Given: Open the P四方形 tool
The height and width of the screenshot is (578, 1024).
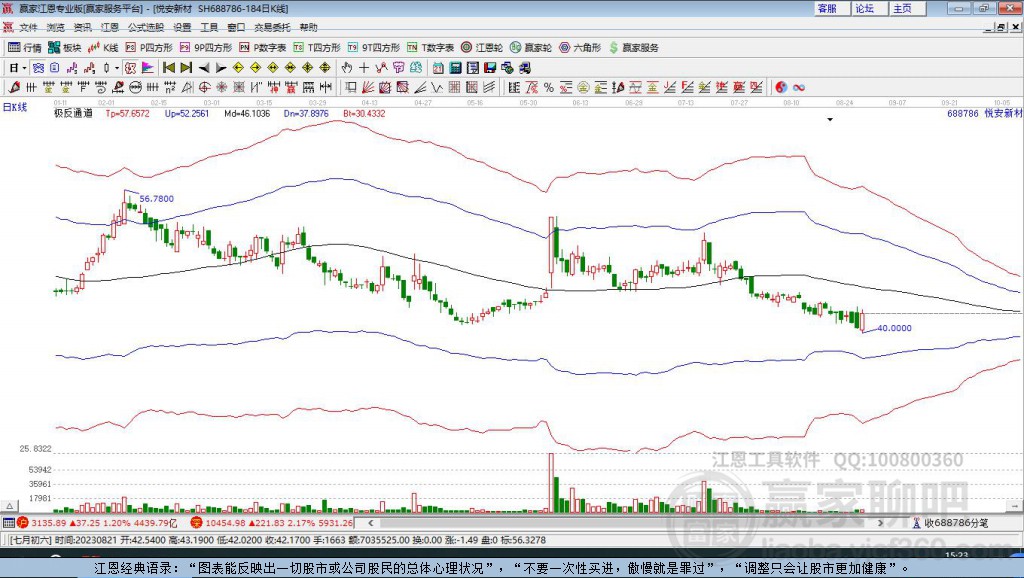Looking at the screenshot, I should tap(149, 48).
